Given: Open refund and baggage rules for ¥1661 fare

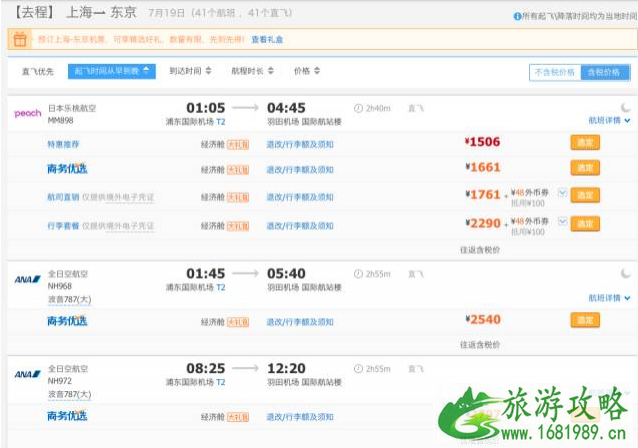Looking at the screenshot, I should coord(300,170).
